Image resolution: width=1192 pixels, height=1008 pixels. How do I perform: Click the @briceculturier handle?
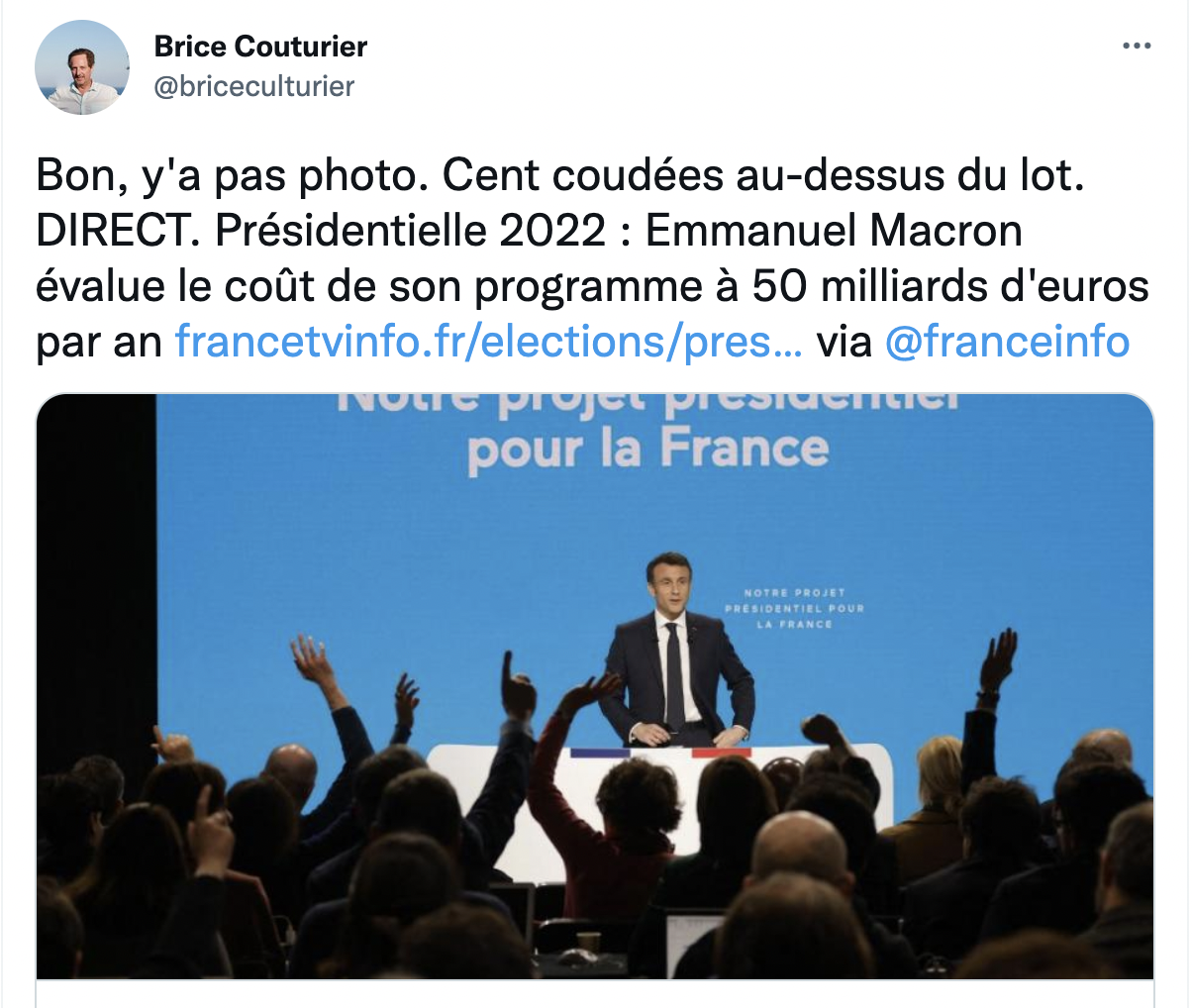253,86
